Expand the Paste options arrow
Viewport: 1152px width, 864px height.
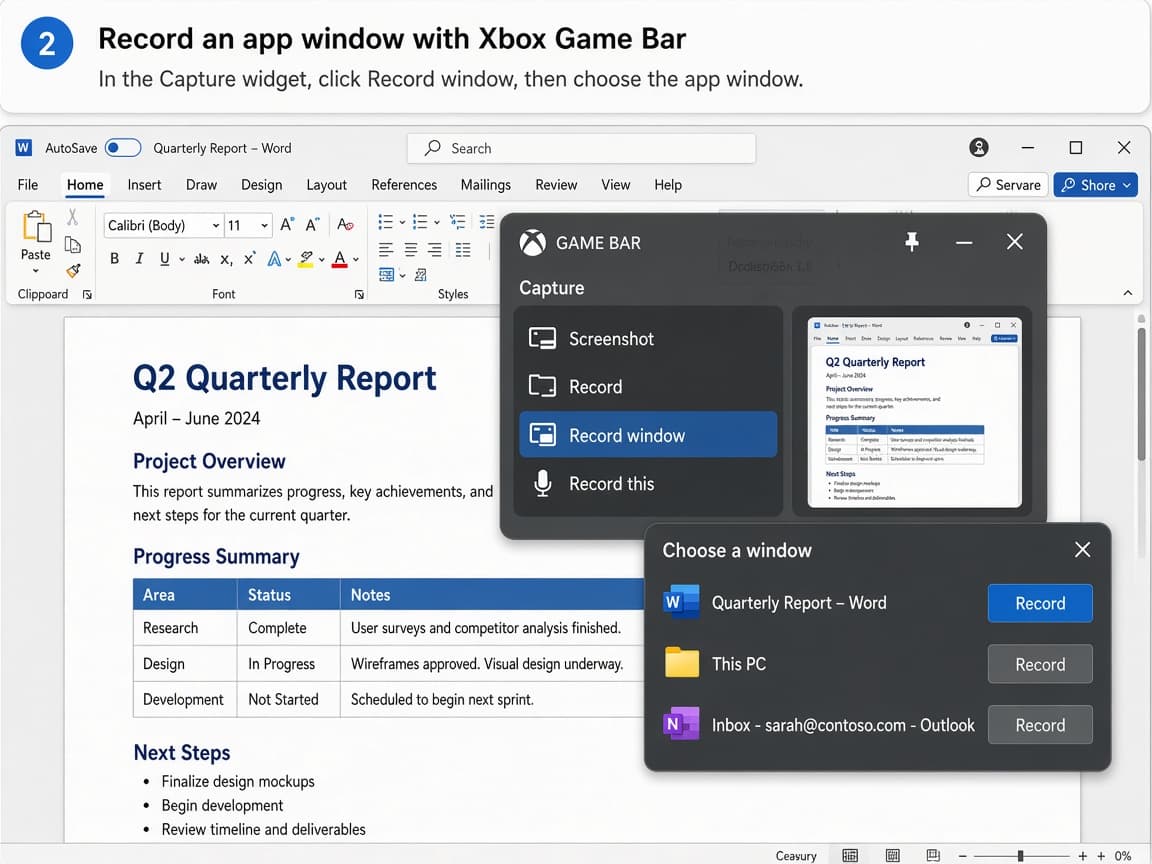point(35,271)
